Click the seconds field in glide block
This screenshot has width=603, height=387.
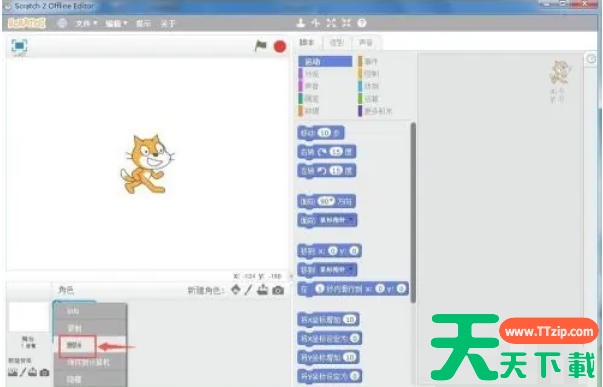320,289
